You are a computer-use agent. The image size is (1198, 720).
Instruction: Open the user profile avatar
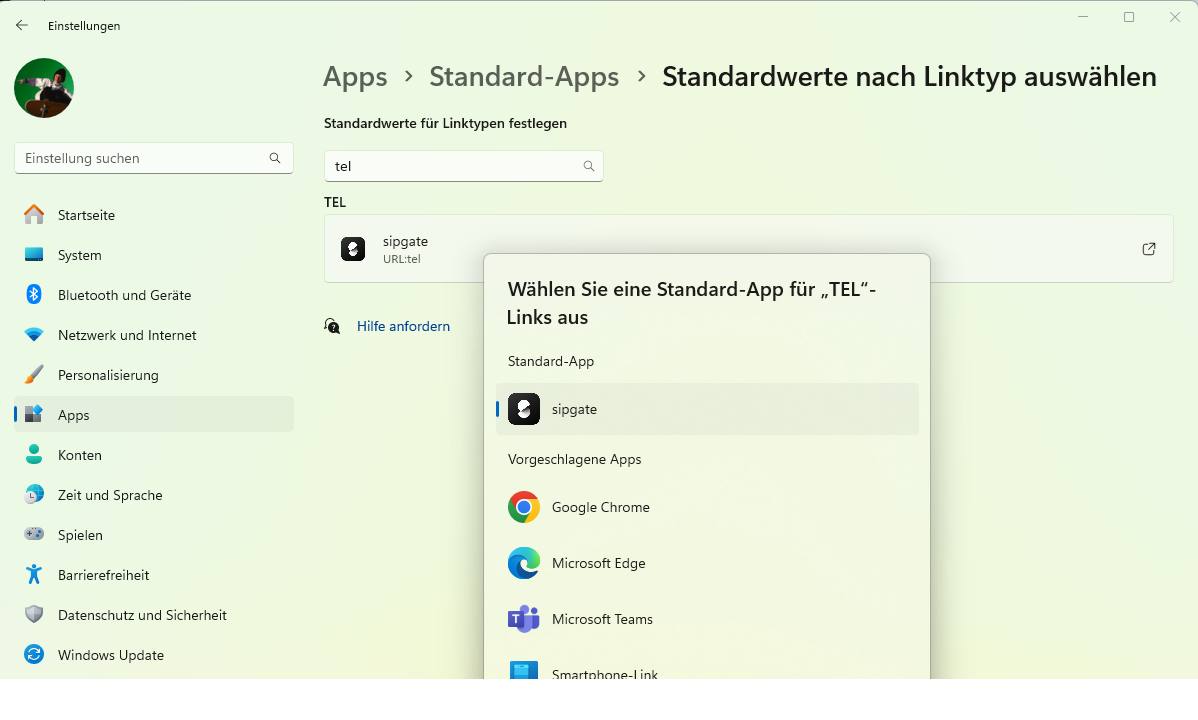(44, 88)
